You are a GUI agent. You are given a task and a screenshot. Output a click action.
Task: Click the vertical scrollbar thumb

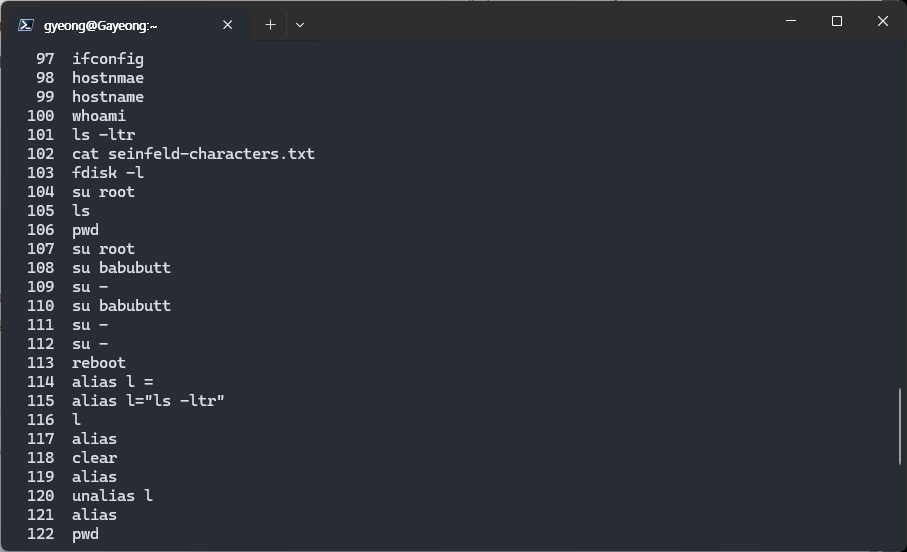(900, 426)
